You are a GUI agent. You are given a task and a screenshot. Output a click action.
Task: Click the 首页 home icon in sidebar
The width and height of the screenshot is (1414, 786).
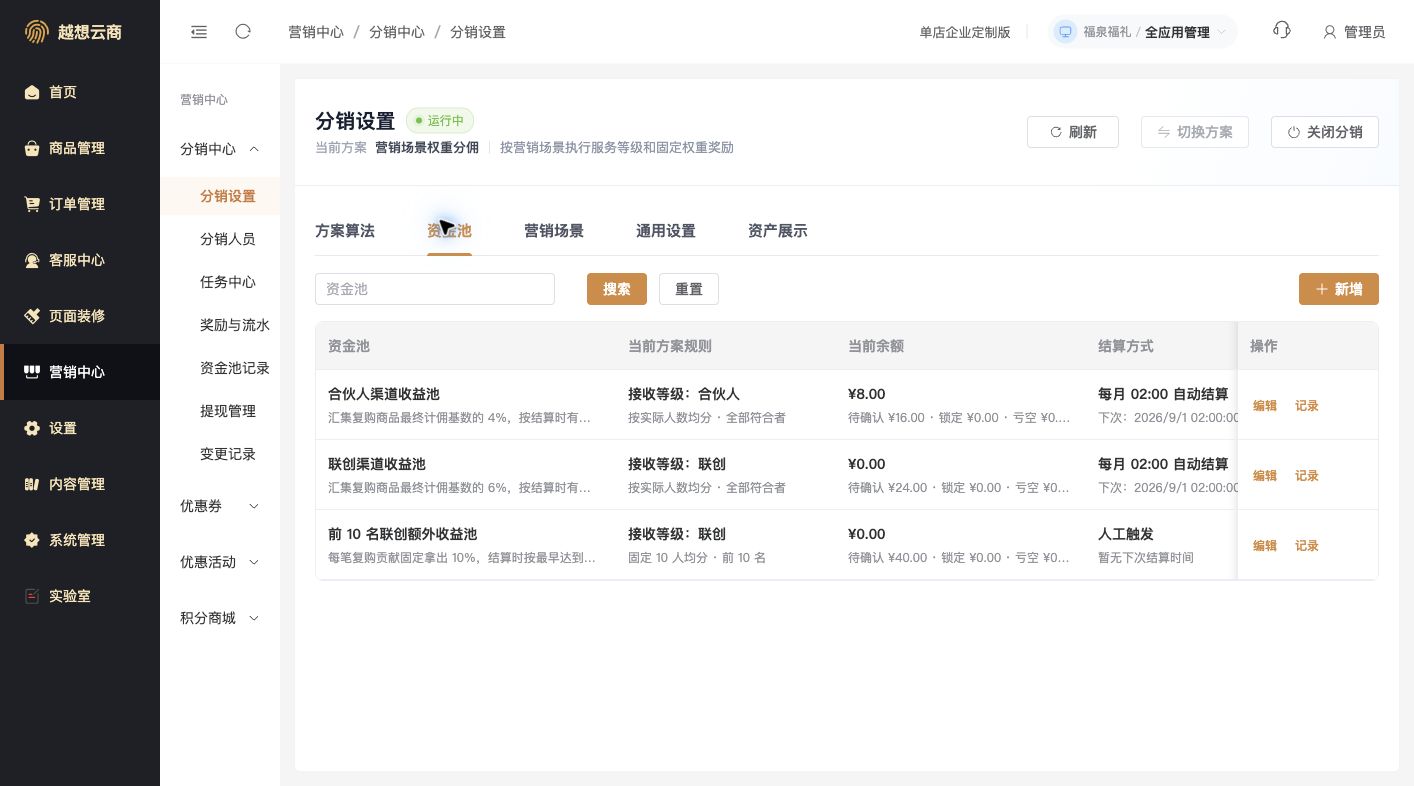tap(32, 92)
